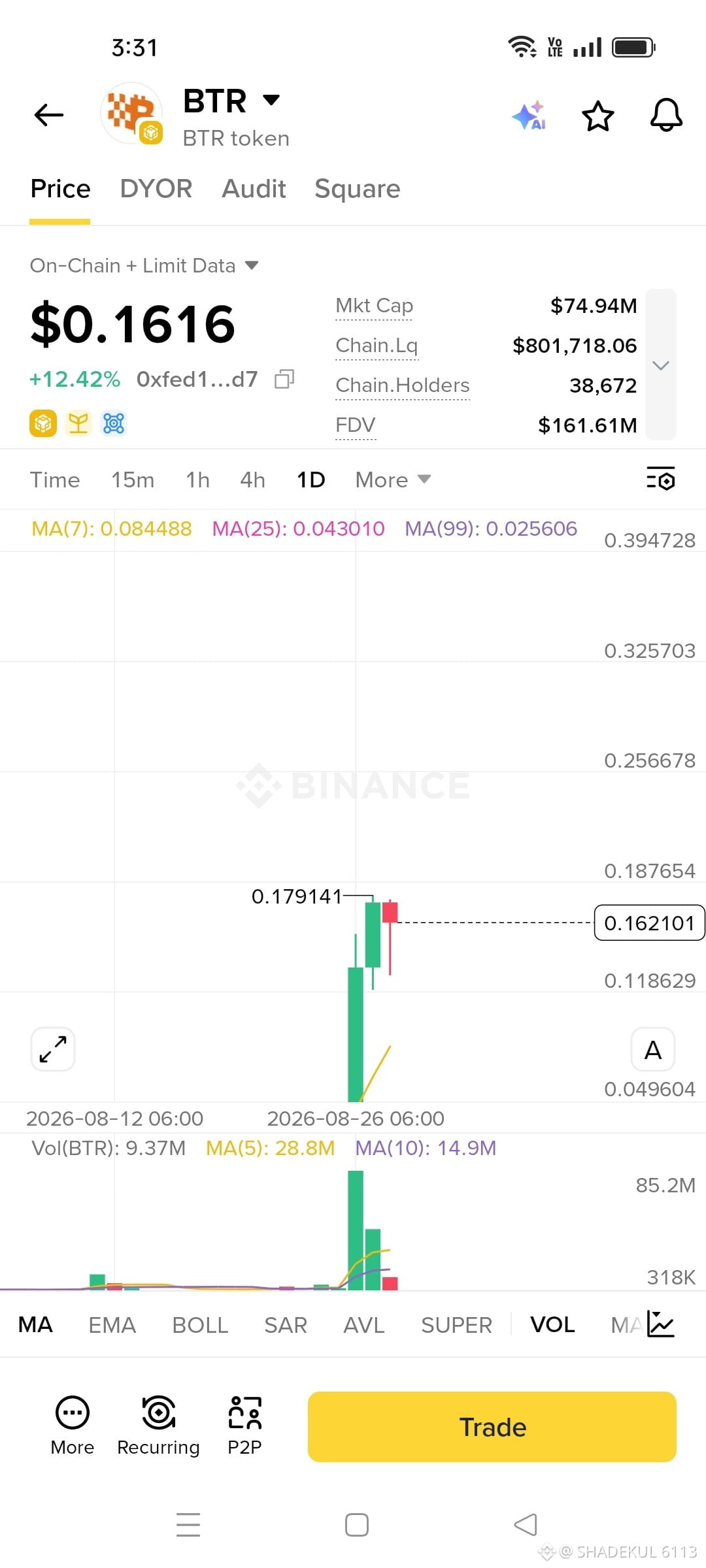Tap the volume MA(5): 28.8M value

pos(270,1148)
